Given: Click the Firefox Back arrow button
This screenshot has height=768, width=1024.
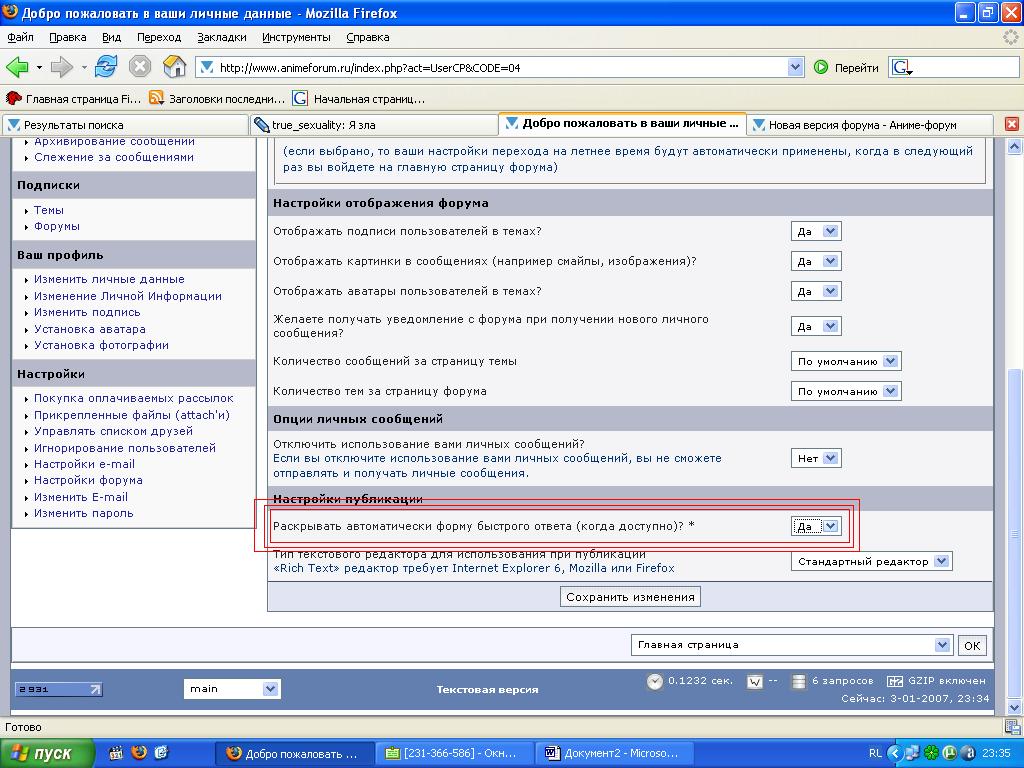Looking at the screenshot, I should pyautogui.click(x=18, y=67).
